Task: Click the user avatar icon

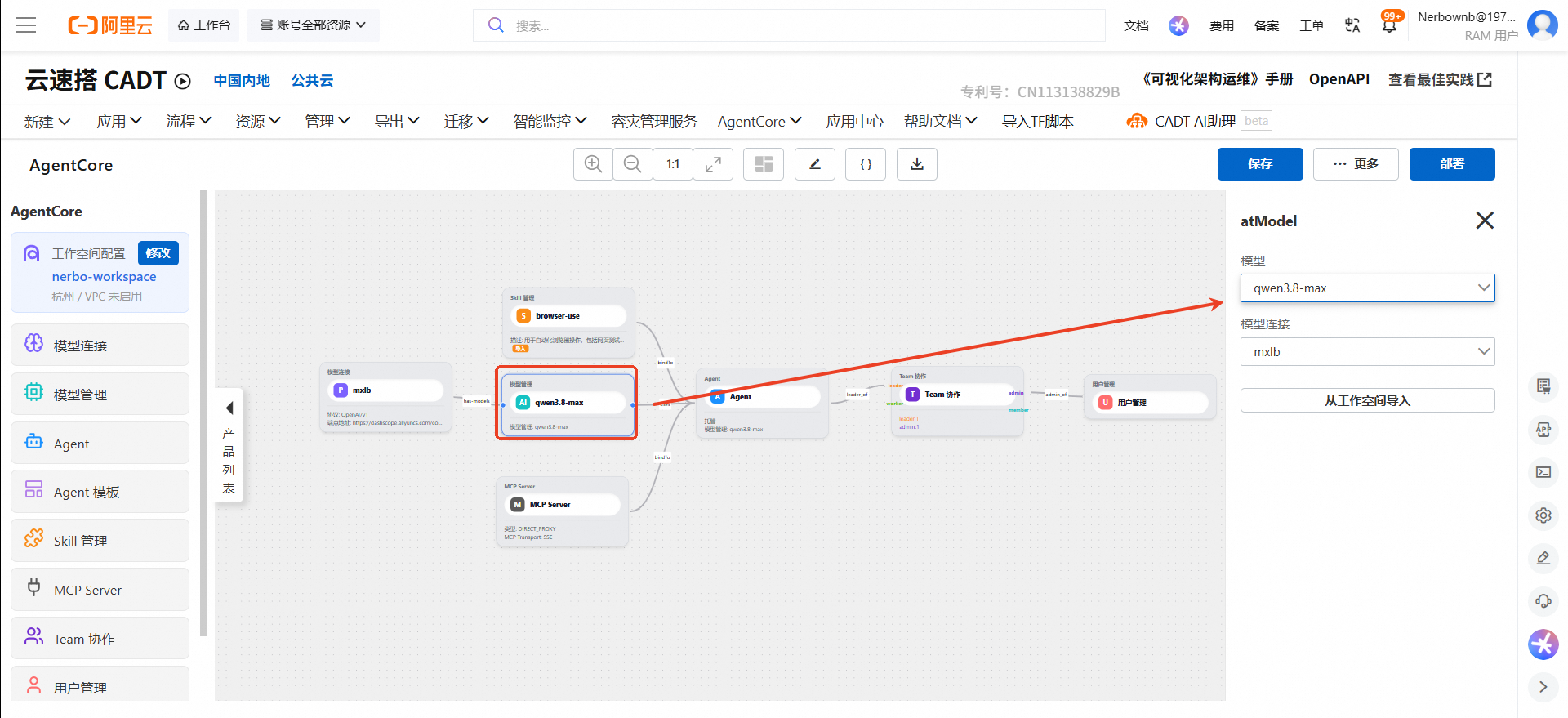Action: pyautogui.click(x=1543, y=25)
